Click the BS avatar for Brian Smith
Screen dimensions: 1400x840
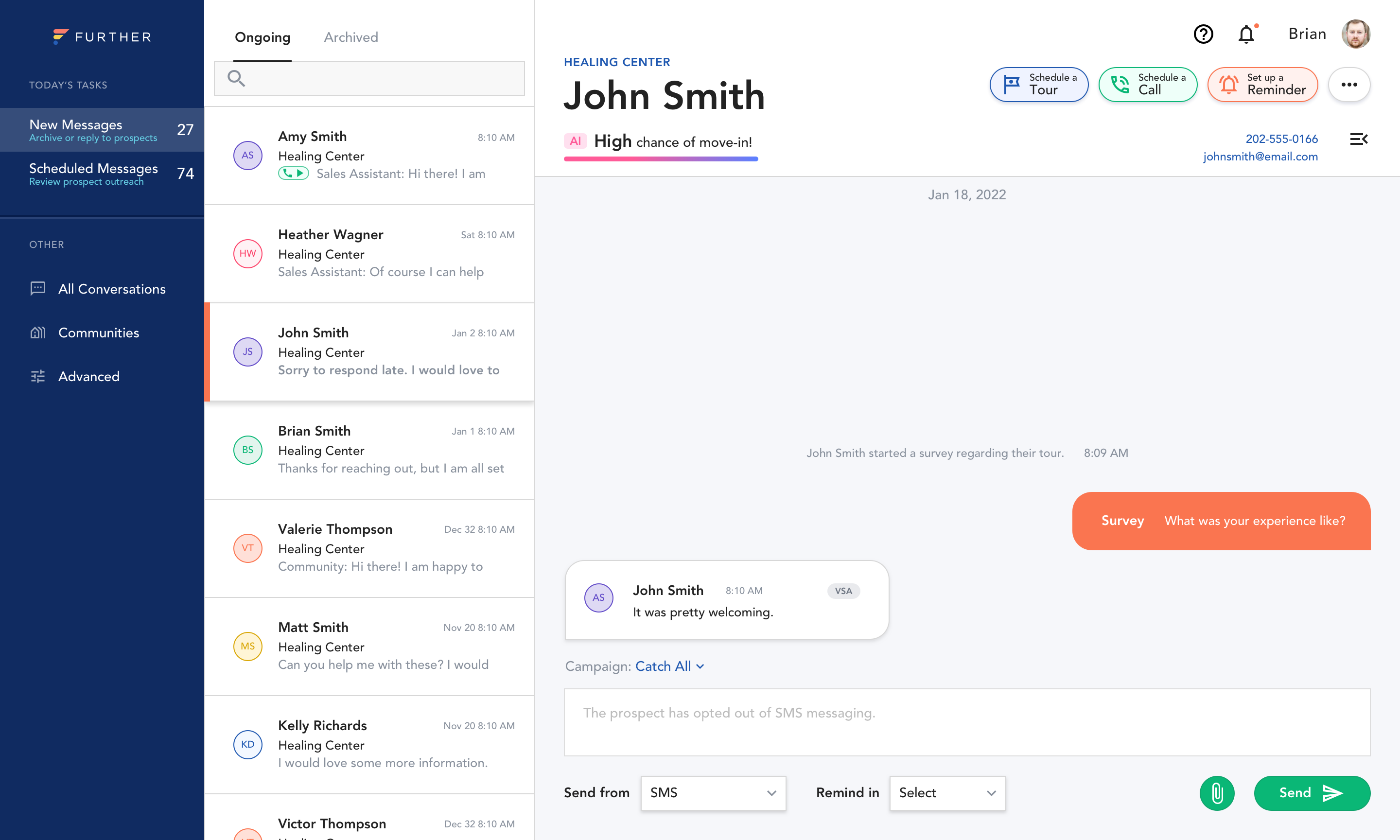coord(248,450)
